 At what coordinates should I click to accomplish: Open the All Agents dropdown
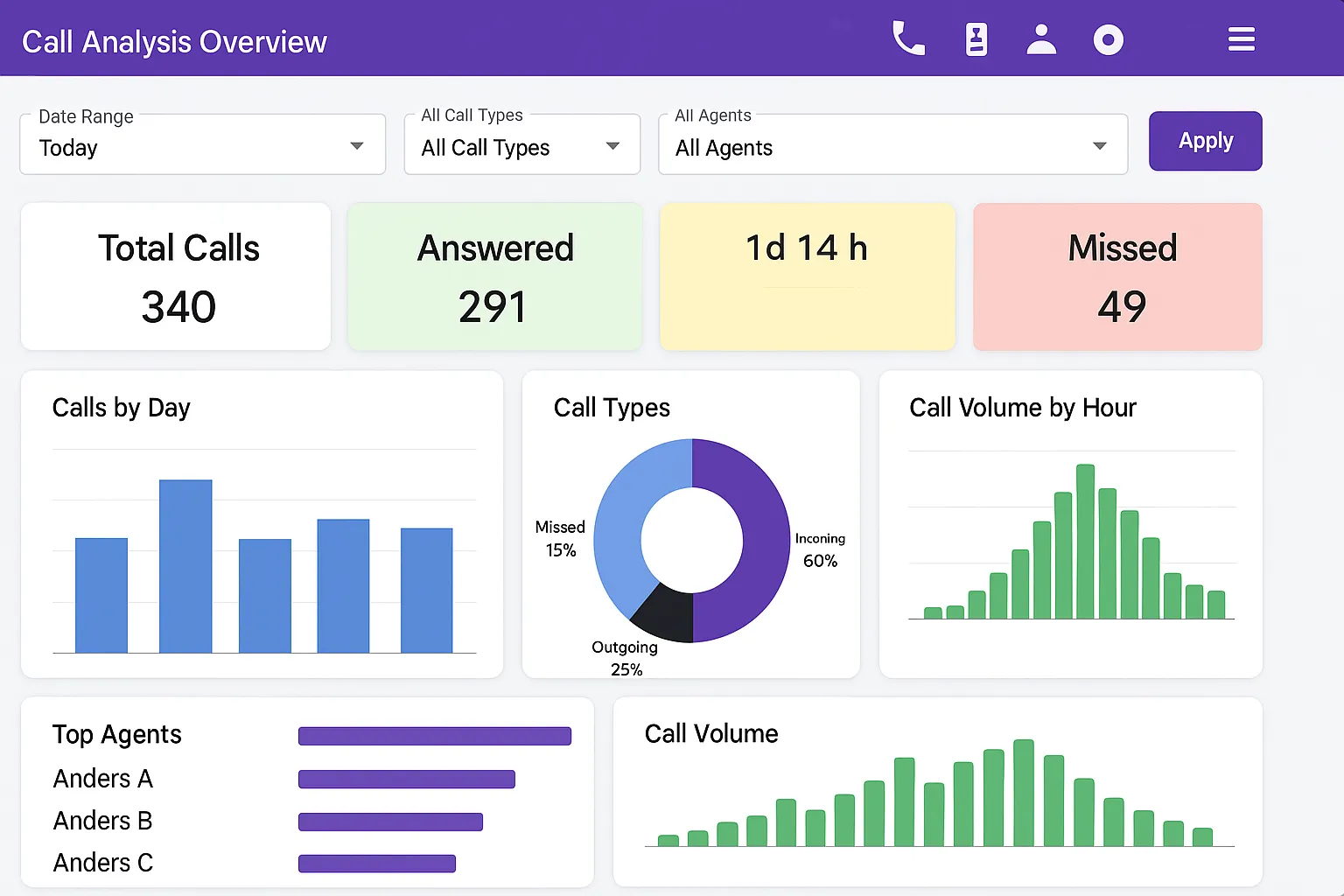(892, 144)
